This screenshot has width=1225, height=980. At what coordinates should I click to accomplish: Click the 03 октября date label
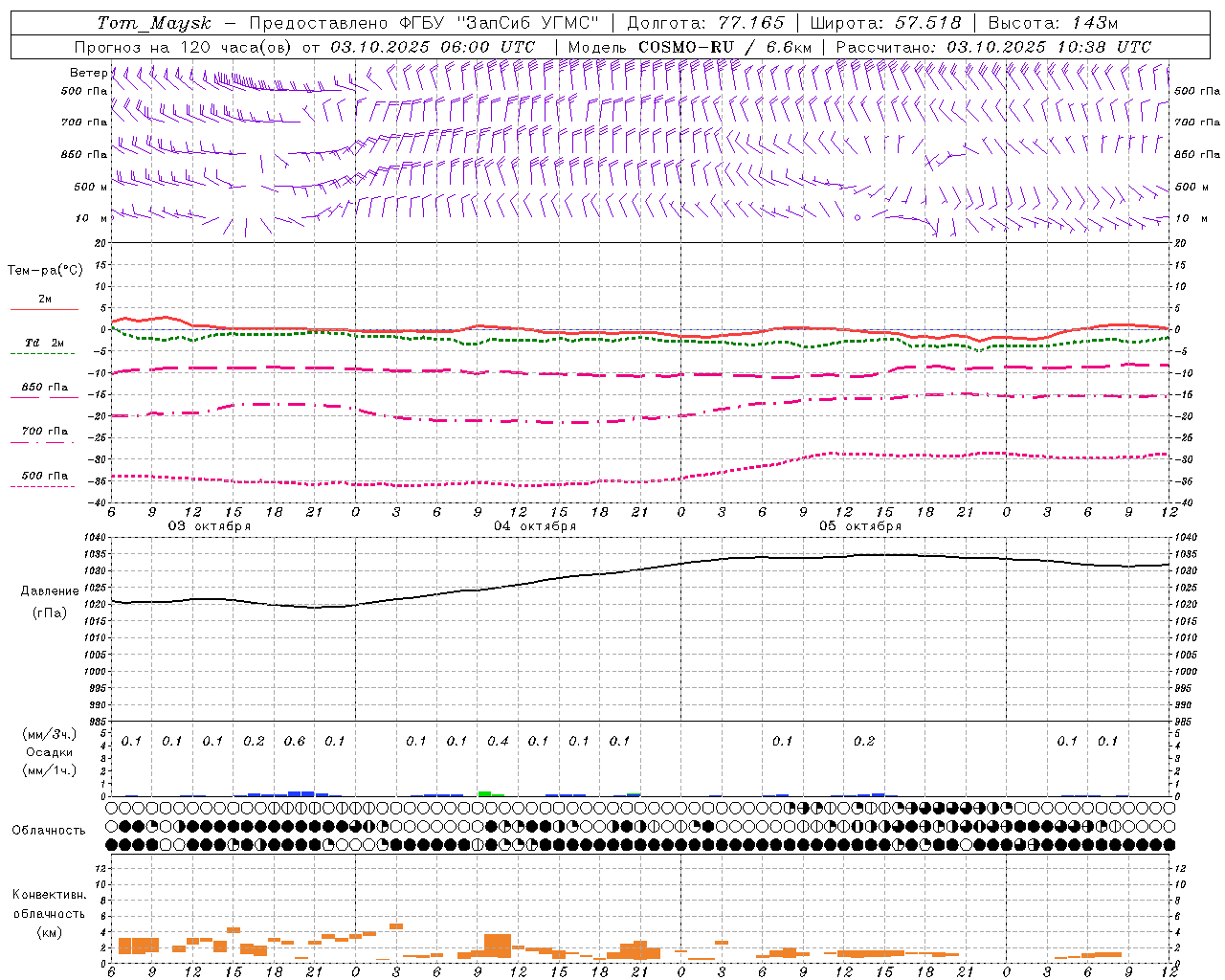click(x=210, y=526)
